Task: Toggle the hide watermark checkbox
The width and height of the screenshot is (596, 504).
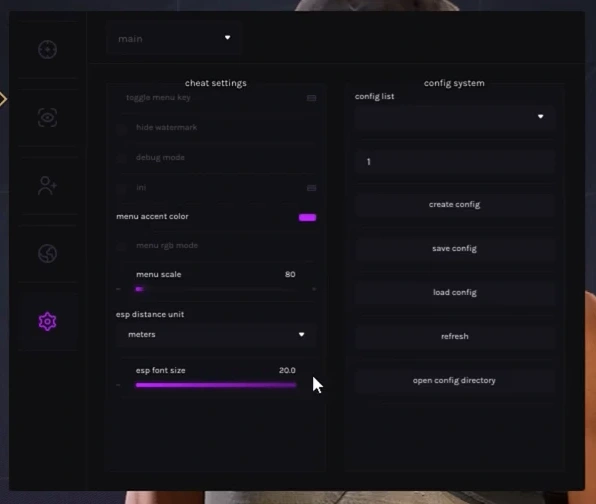Action: coord(121,128)
